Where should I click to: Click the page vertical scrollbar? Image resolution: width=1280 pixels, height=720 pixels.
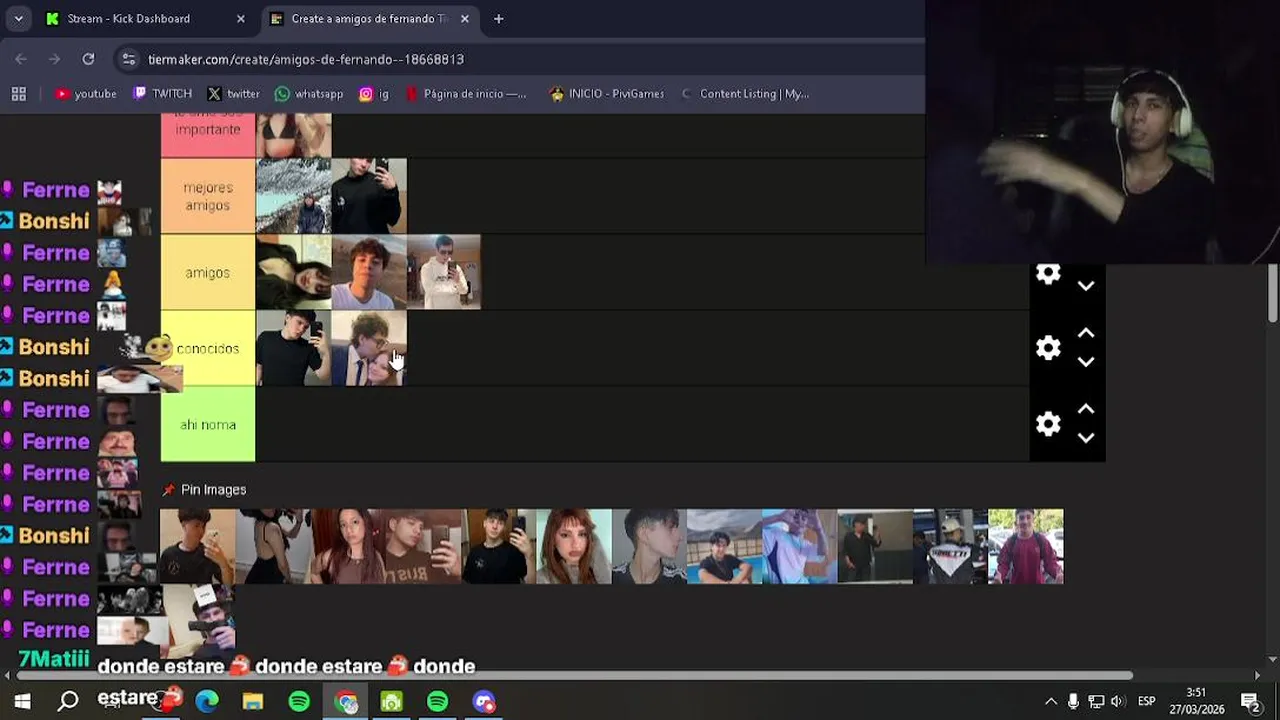coord(1272,292)
